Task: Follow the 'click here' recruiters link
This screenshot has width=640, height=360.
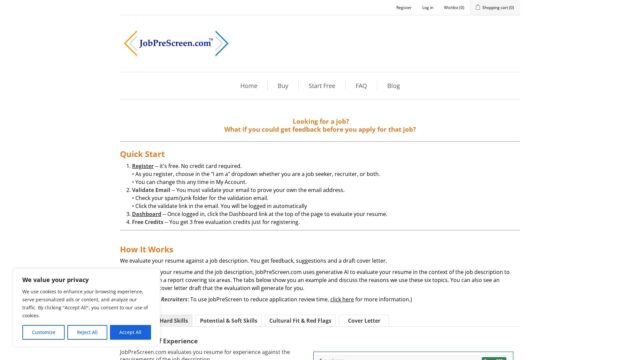Action: click(x=342, y=299)
